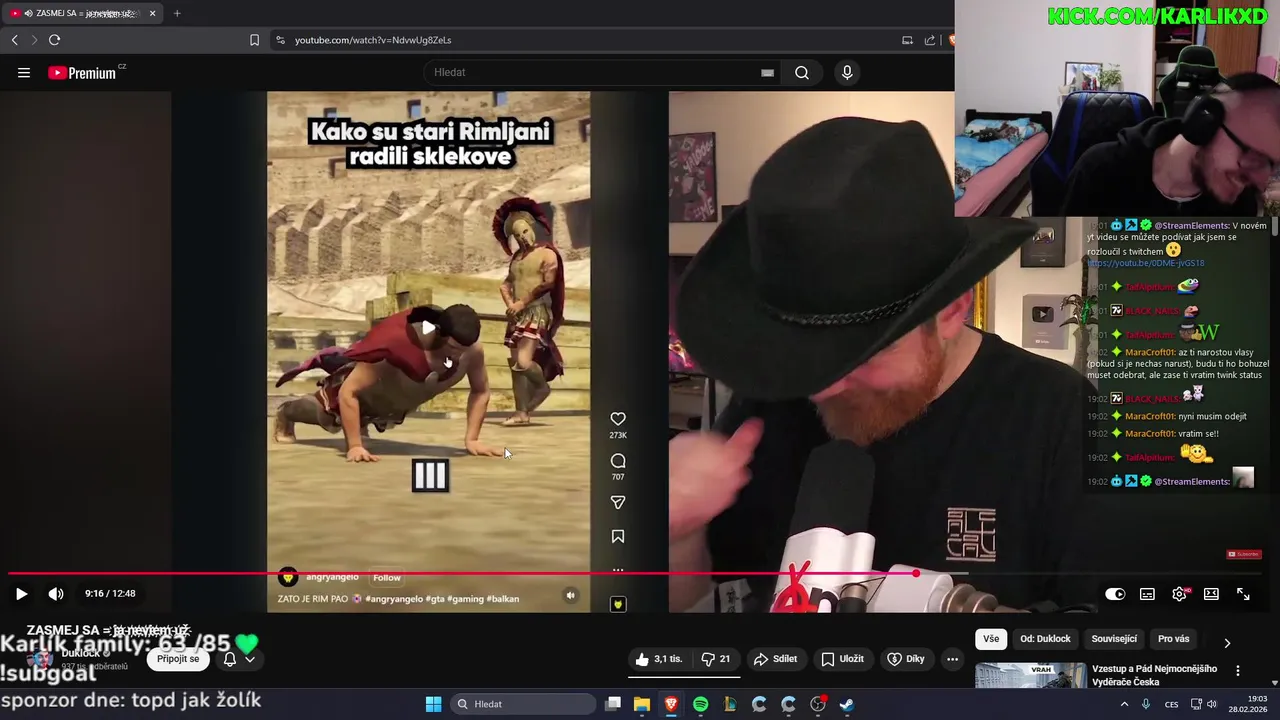The height and width of the screenshot is (720, 1280).
Task: Click the browser share icon
Action: pos(930,40)
